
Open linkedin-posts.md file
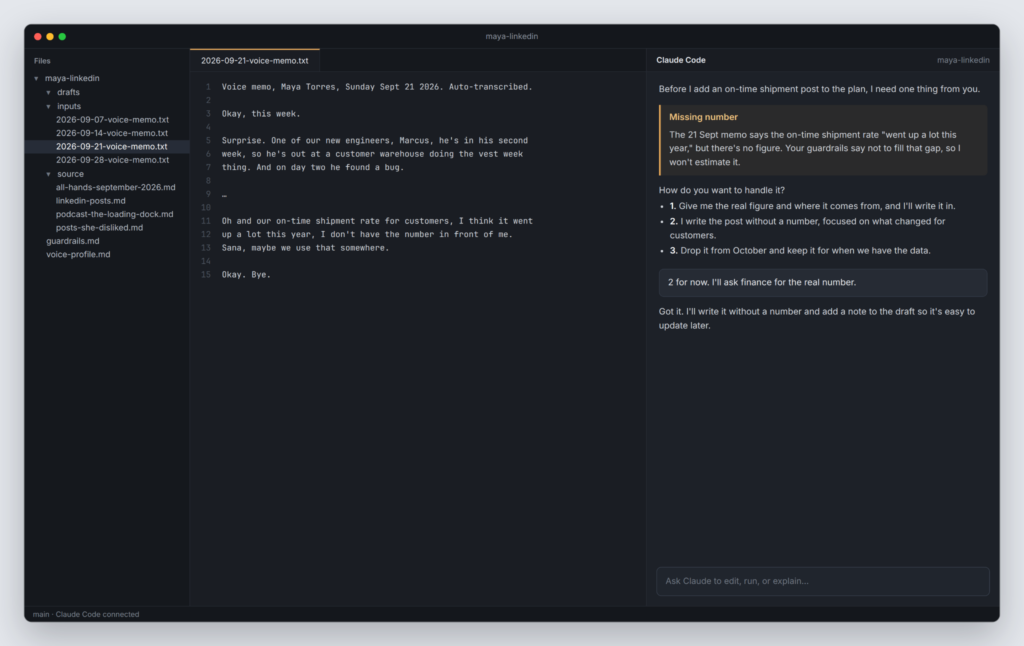(91, 201)
